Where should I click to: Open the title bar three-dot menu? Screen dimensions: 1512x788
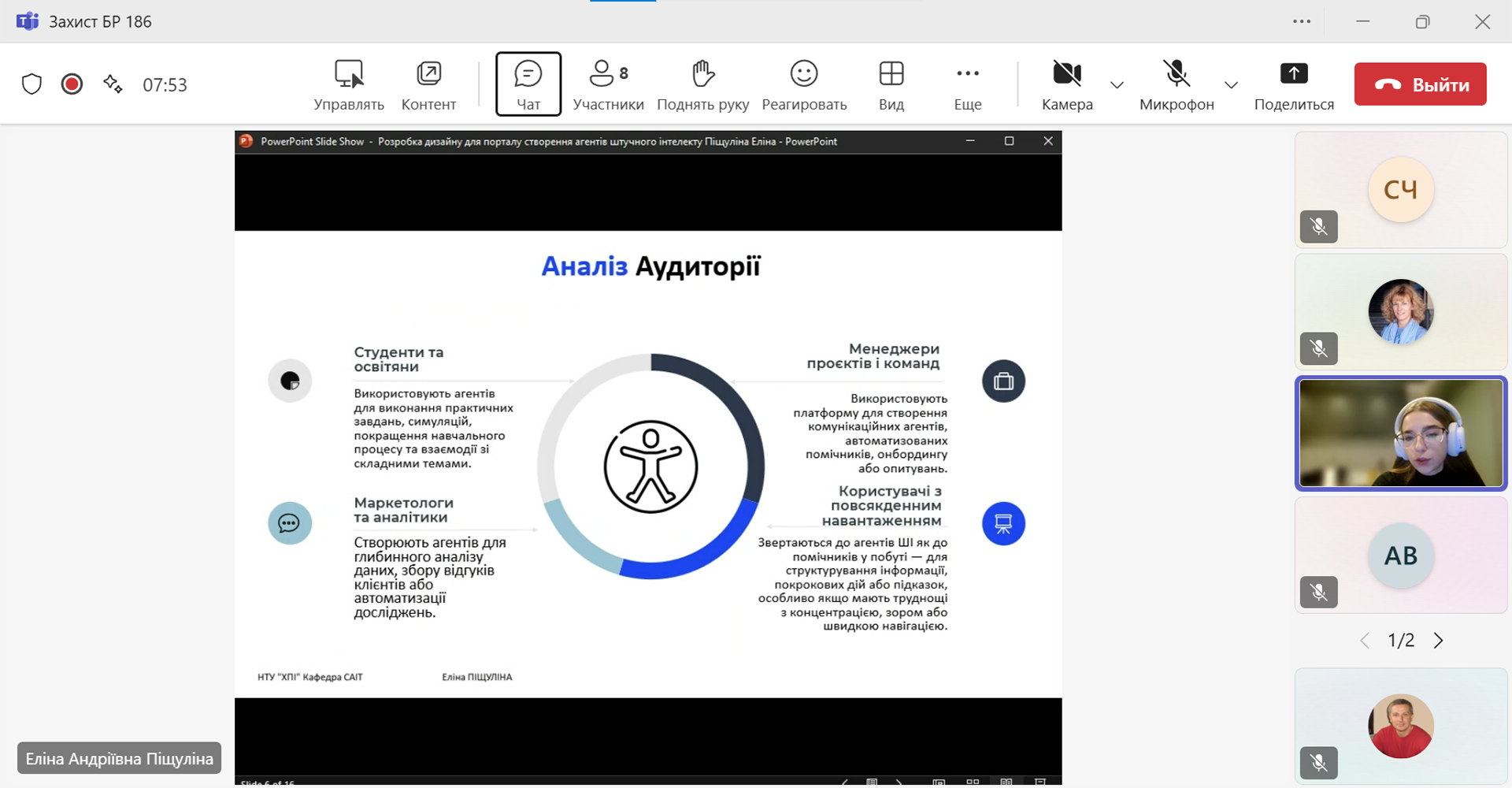pos(1301,21)
